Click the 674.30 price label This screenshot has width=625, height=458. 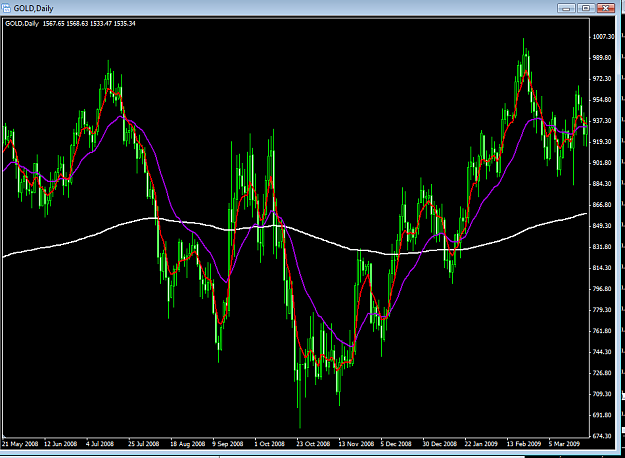602,436
